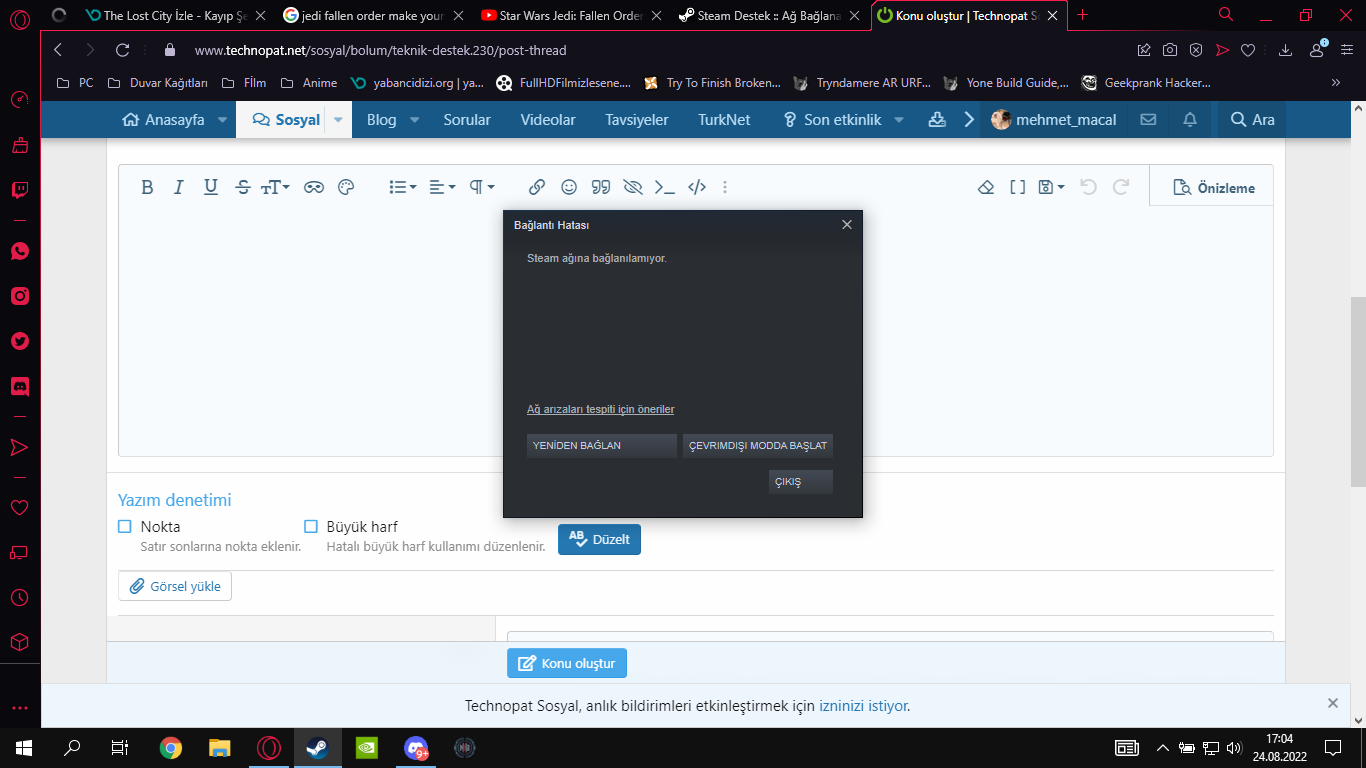
Task: Click ÇIKIŞ in the Steam dialog
Action: pyautogui.click(x=801, y=482)
